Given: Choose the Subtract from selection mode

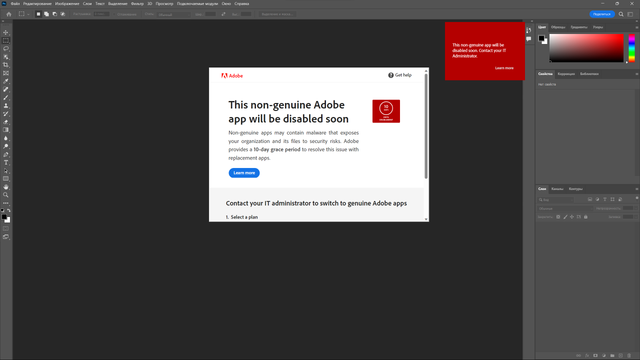Looking at the screenshot, I should (55, 14).
